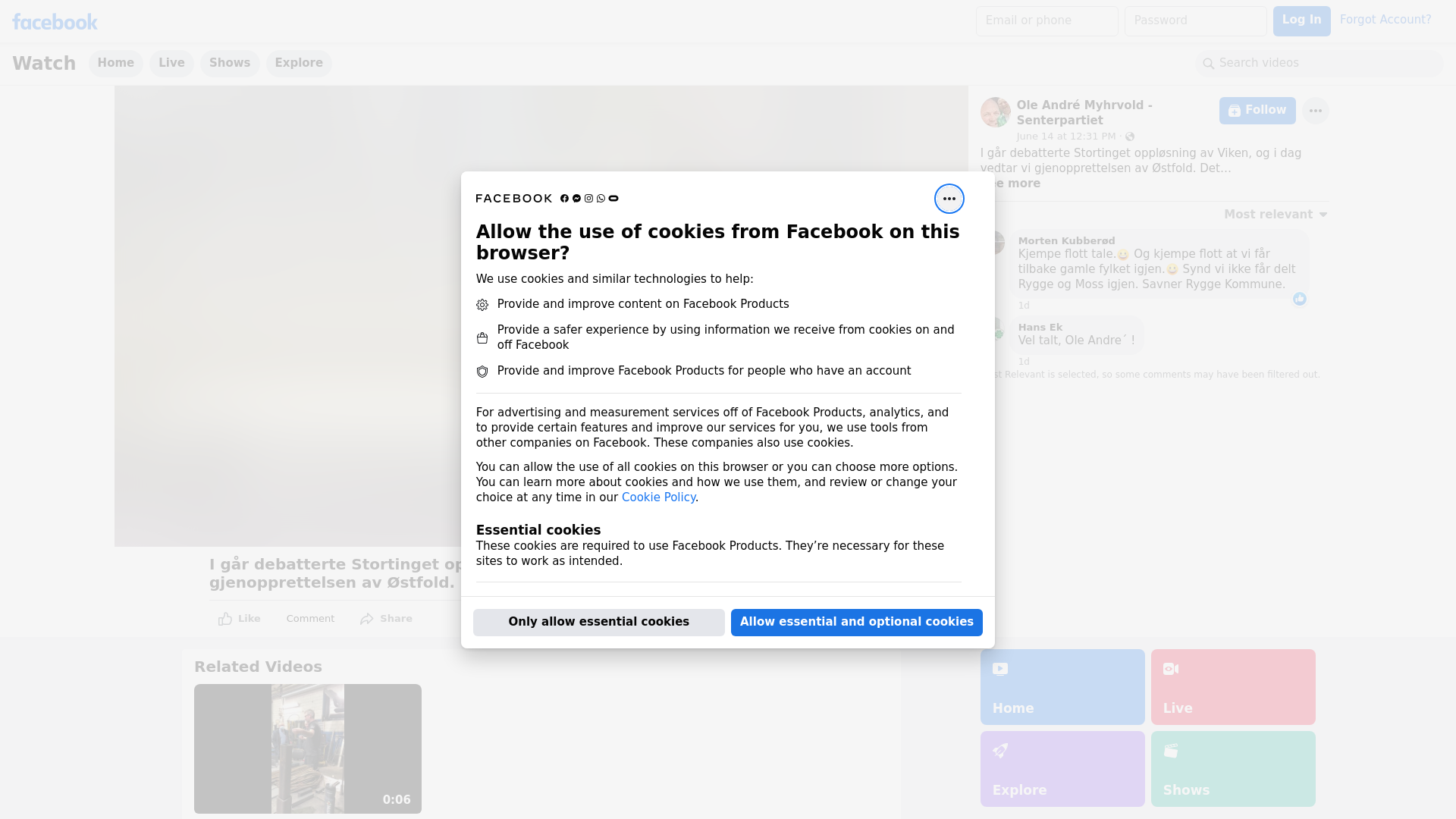1456x819 pixels.
Task: Click the Live shortcut tile
Action: [1233, 687]
